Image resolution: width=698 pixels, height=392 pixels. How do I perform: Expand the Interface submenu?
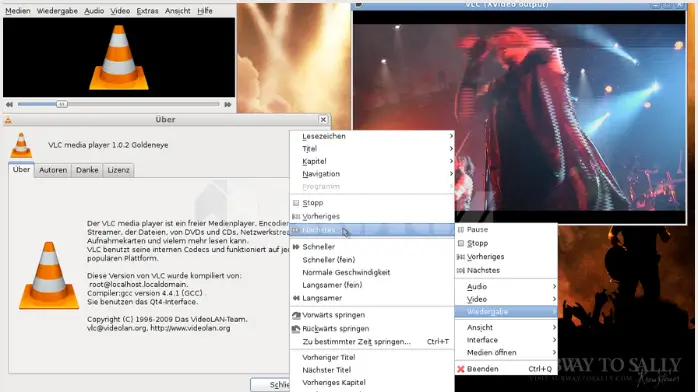click(506, 340)
